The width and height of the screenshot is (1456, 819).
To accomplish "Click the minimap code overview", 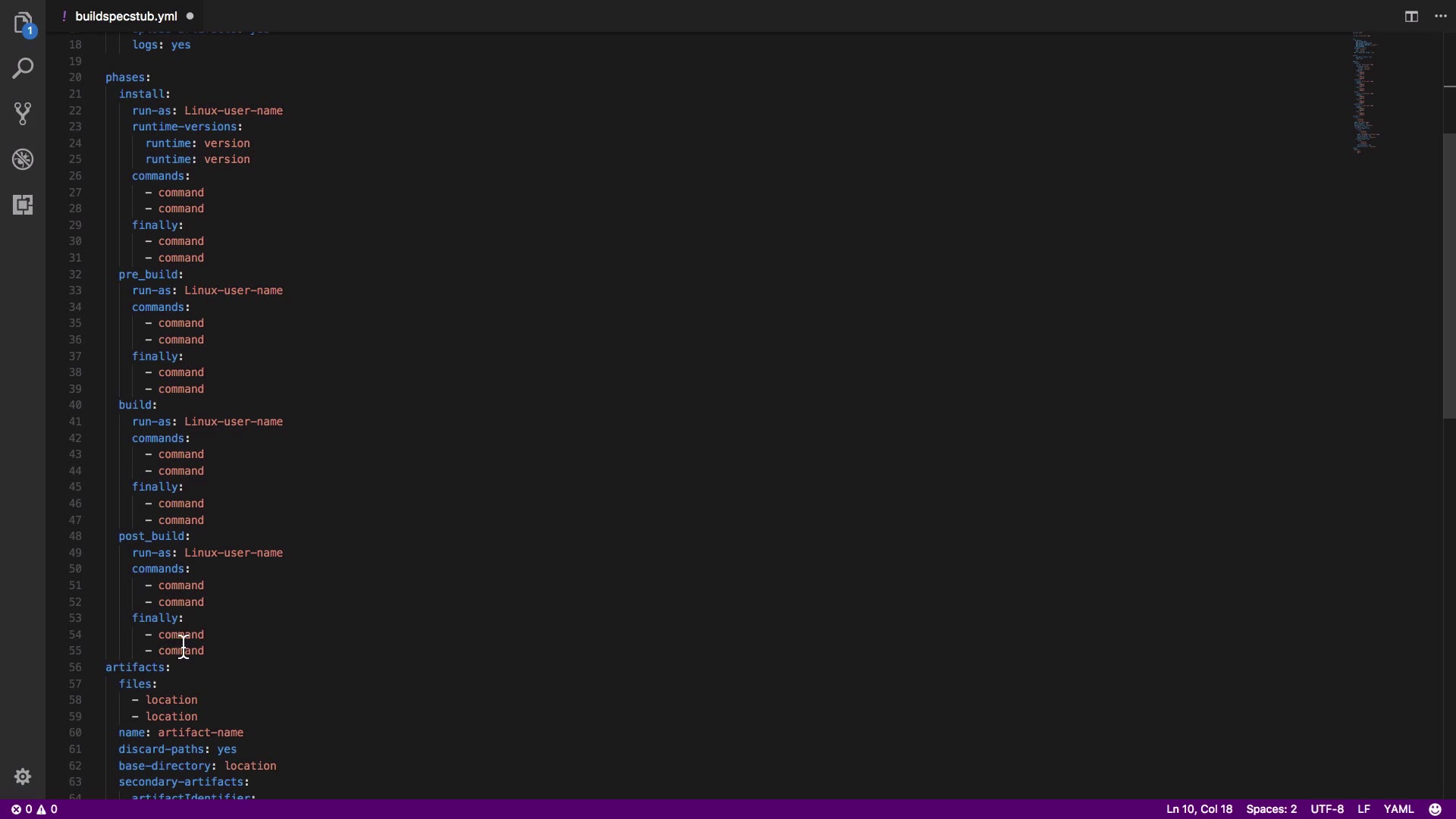I will [1365, 93].
